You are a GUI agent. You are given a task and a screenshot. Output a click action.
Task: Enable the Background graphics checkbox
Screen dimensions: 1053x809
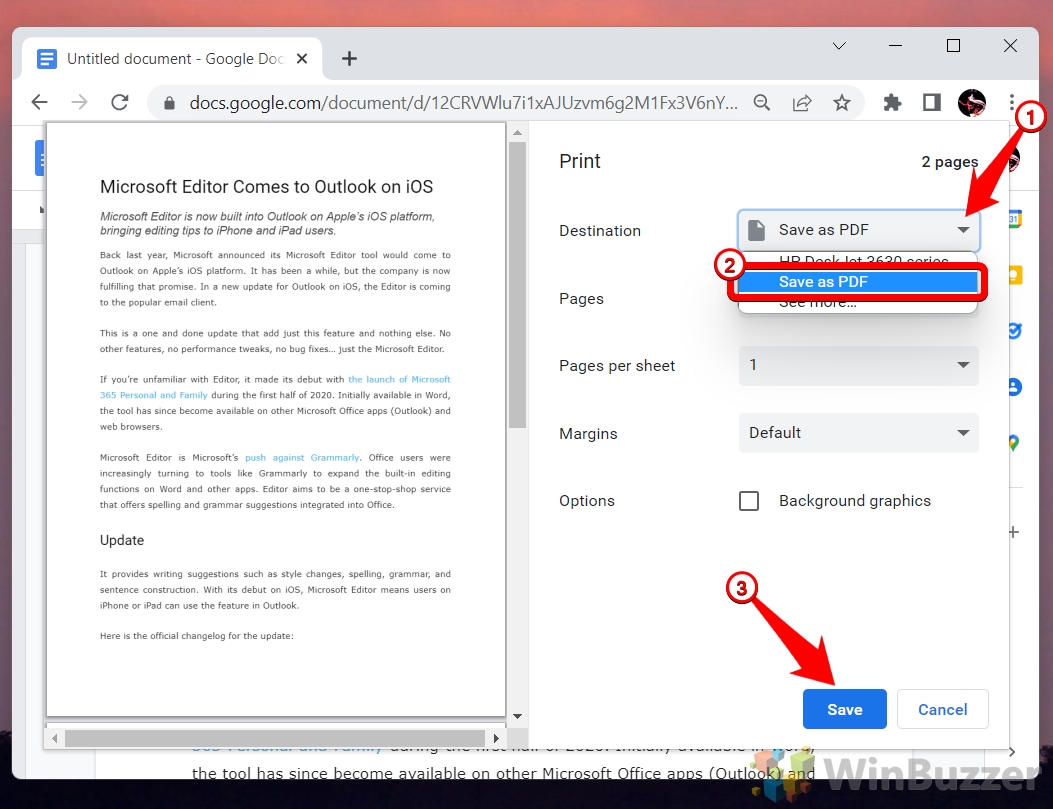click(749, 500)
